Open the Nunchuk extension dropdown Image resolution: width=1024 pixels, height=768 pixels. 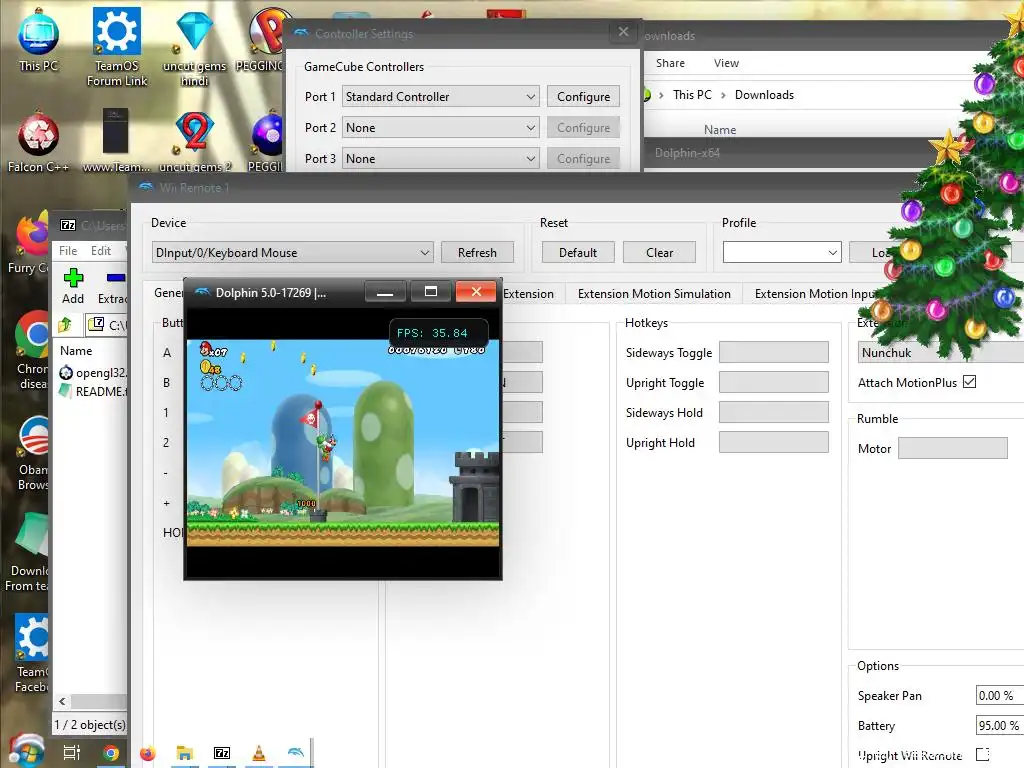click(x=940, y=353)
